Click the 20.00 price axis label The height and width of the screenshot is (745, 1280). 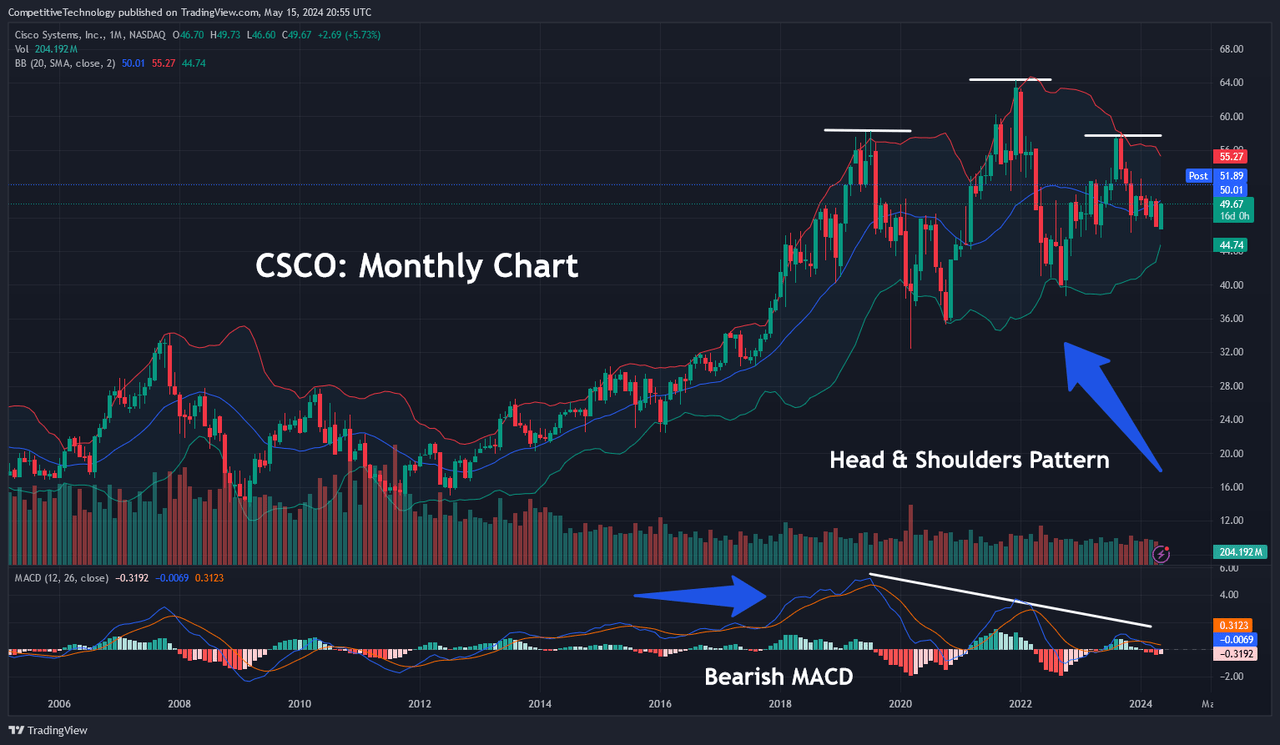[1231, 453]
